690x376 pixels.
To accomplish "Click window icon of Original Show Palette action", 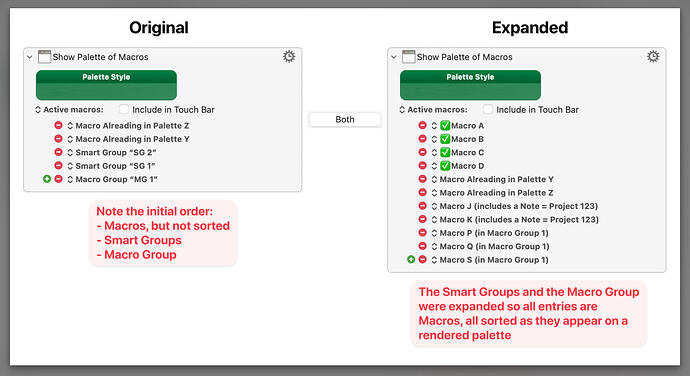I will [44, 57].
